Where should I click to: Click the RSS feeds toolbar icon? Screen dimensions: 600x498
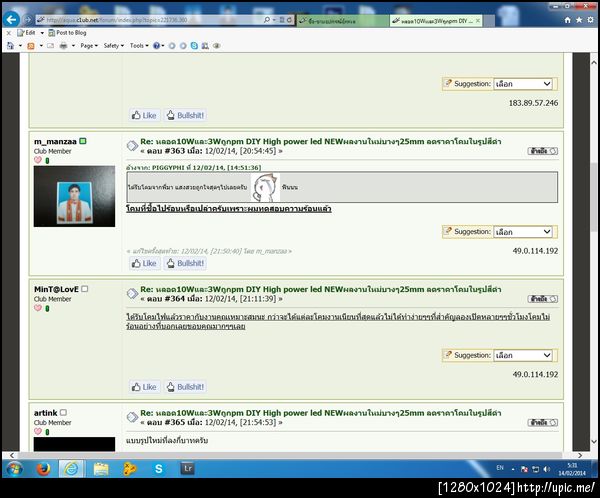point(31,46)
